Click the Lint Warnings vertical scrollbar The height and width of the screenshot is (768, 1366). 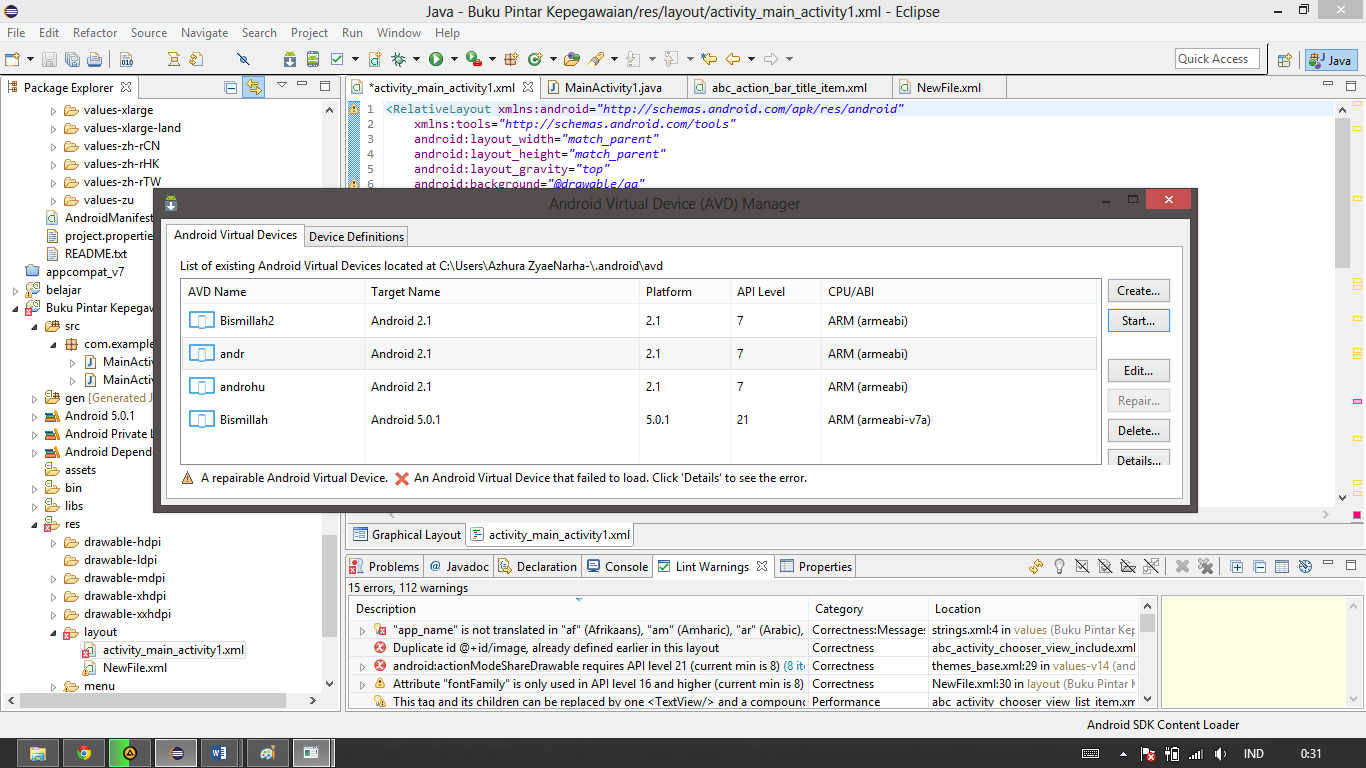point(1147,653)
